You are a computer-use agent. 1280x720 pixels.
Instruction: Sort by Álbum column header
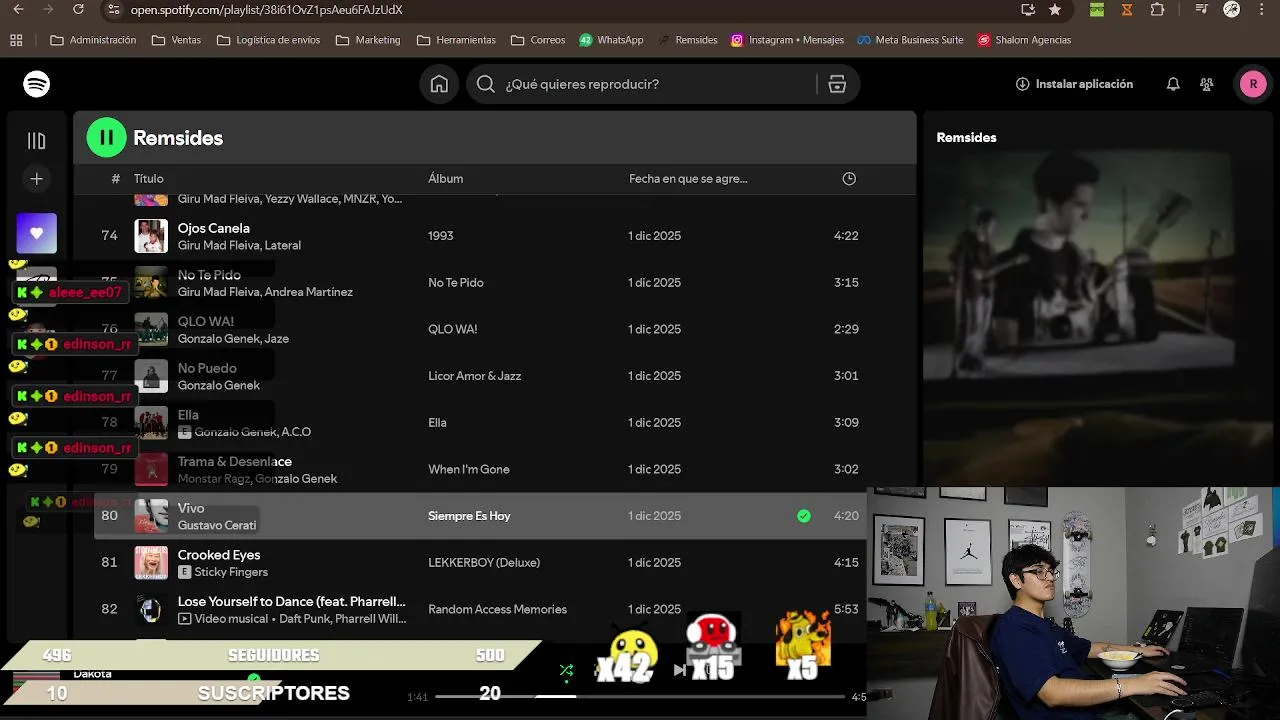click(x=446, y=179)
